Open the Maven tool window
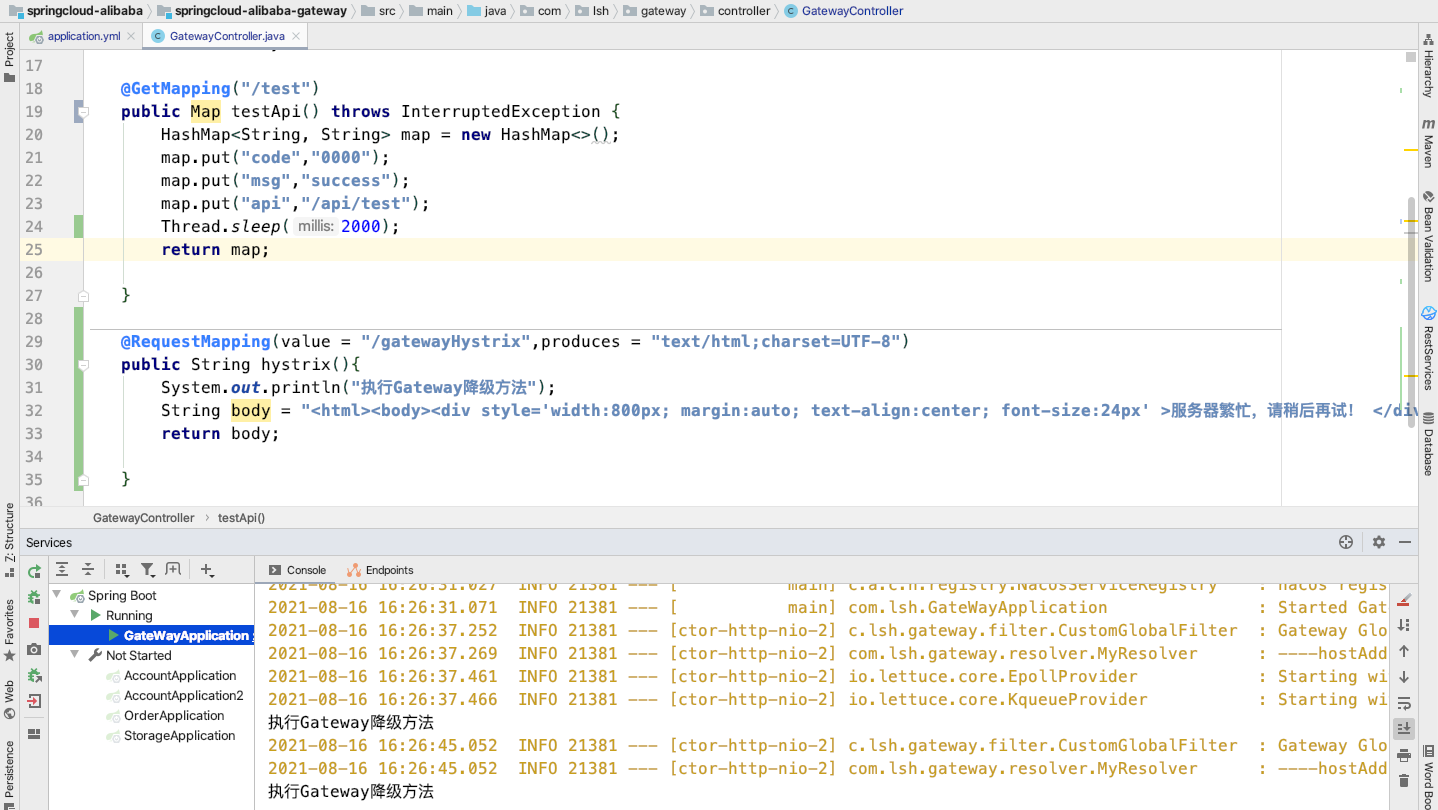The image size is (1438, 810). 1427,137
